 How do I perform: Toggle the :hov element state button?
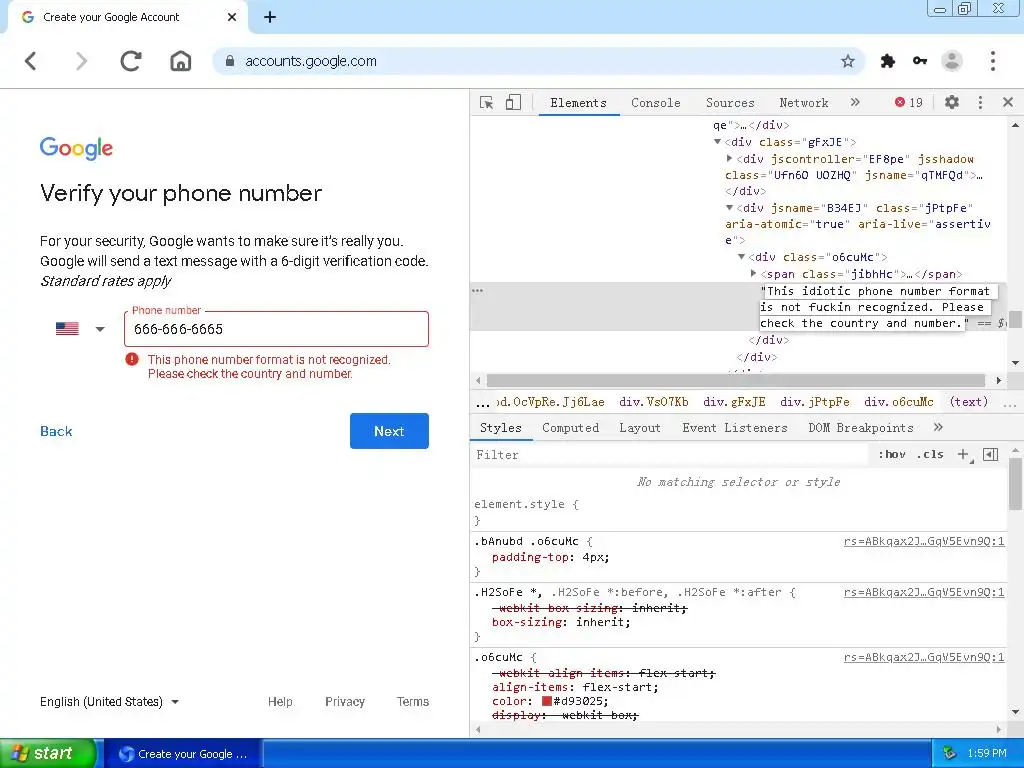891,455
